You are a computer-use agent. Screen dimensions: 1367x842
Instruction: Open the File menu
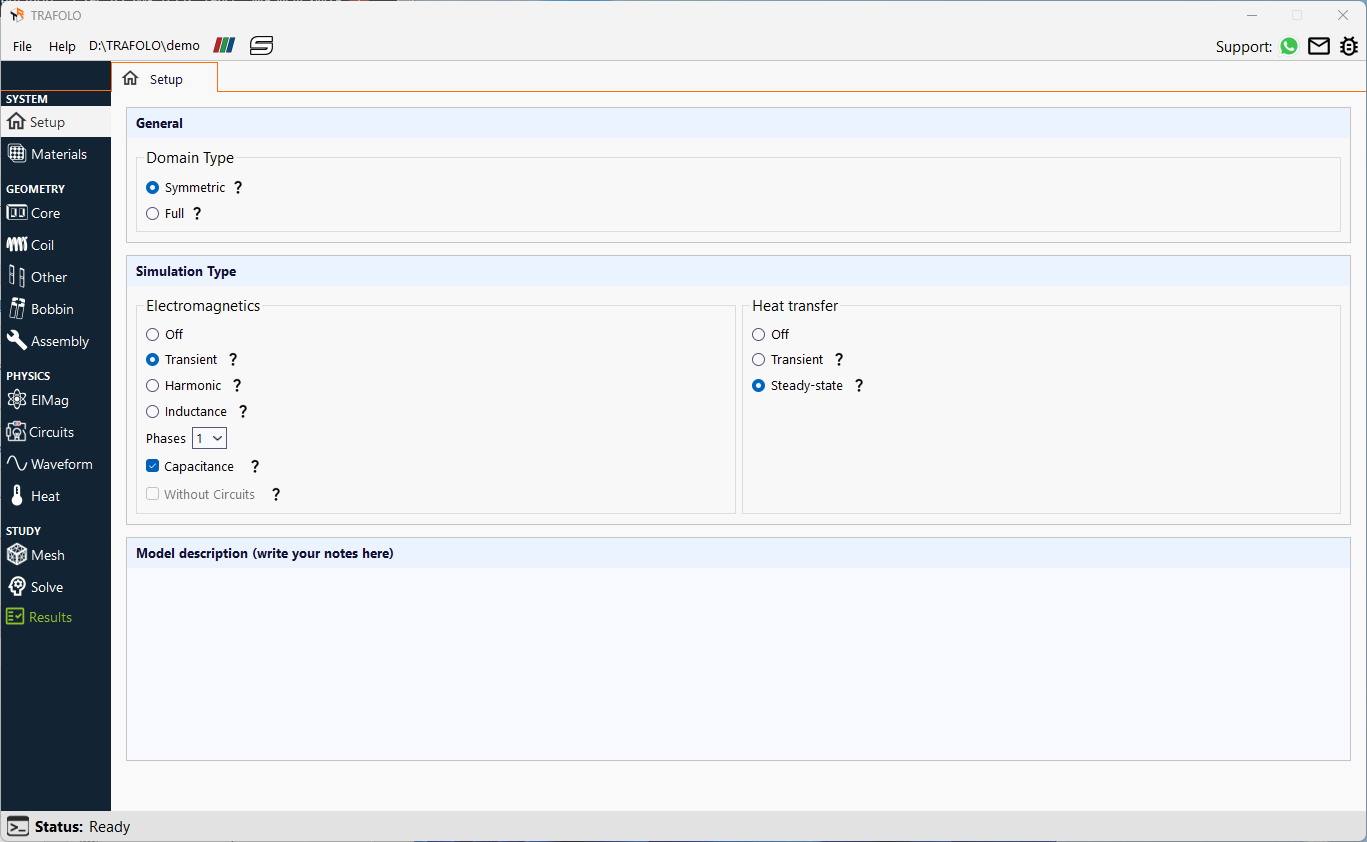point(22,46)
